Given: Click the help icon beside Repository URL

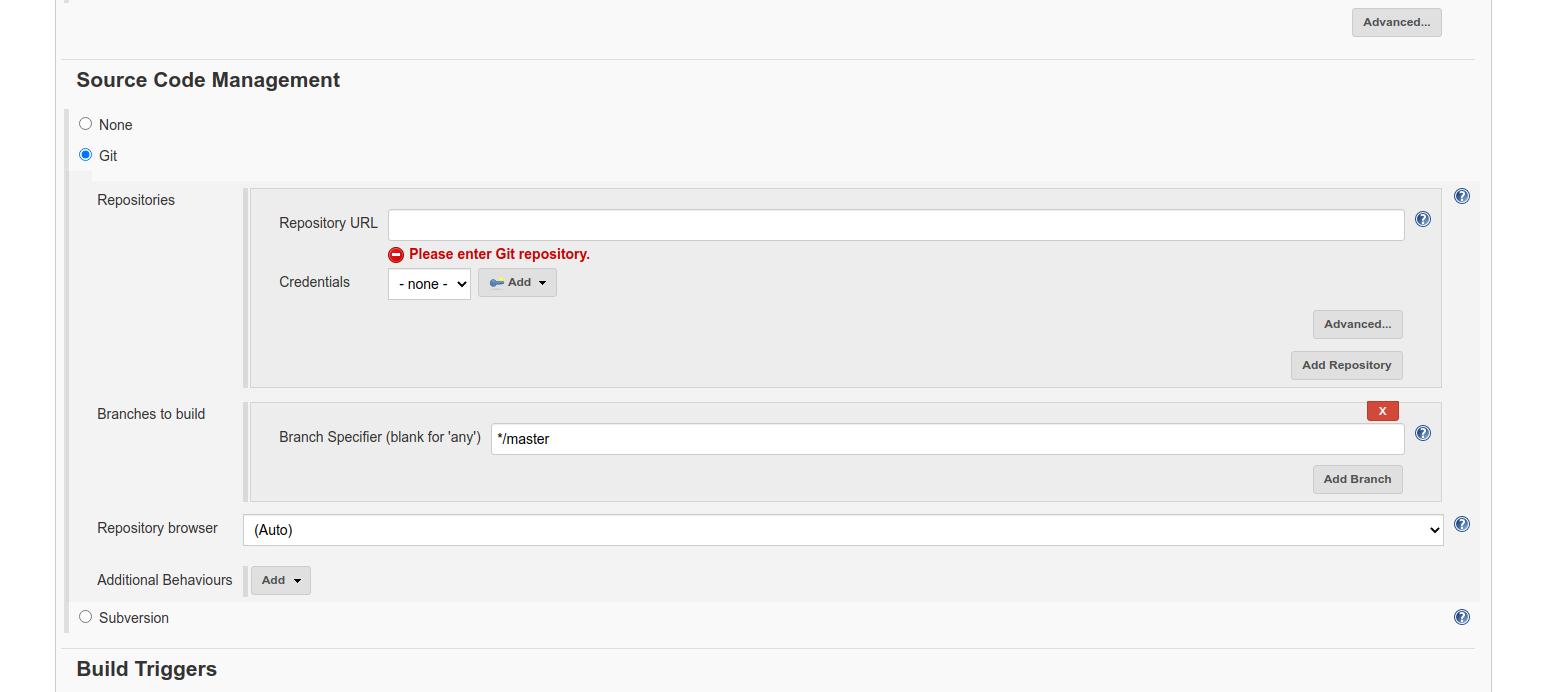Looking at the screenshot, I should coord(1422,219).
